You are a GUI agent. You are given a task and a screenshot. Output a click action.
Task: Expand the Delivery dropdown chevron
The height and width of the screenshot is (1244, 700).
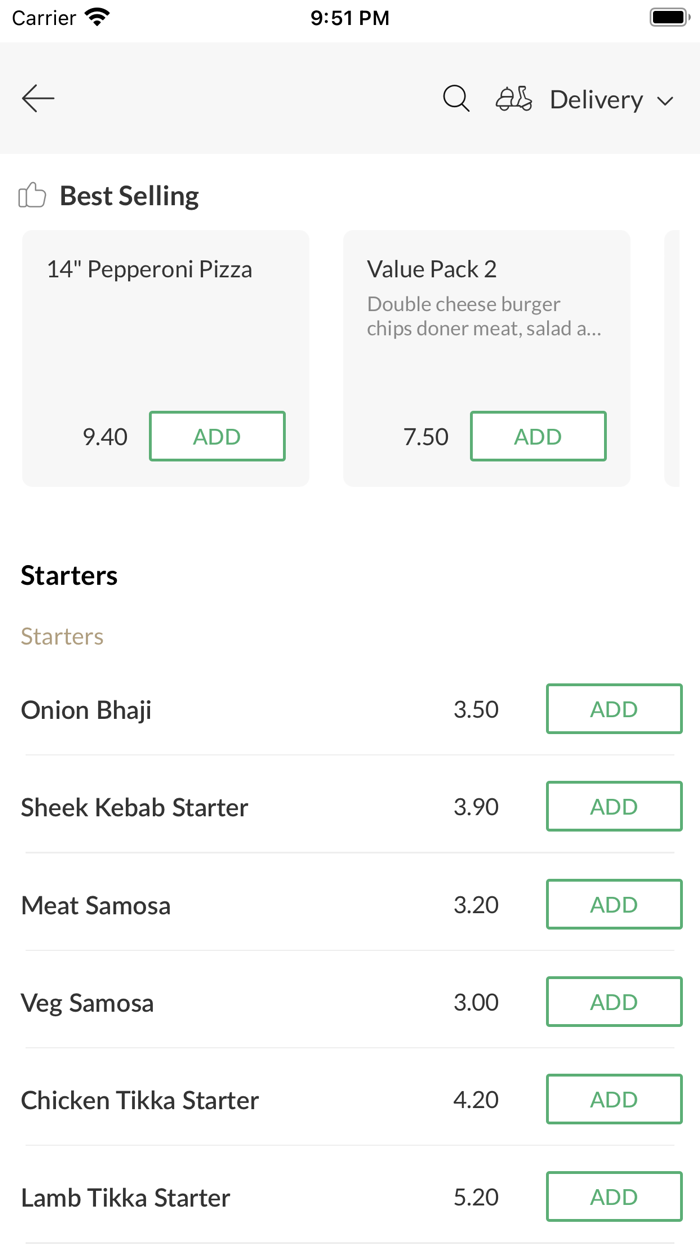point(665,101)
